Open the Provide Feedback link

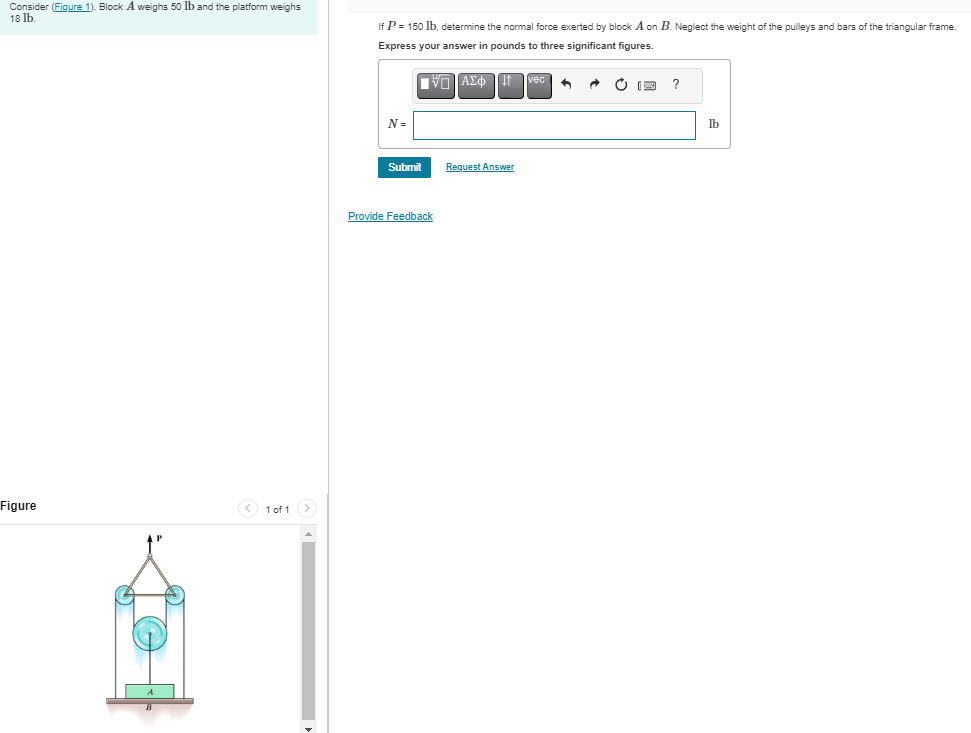tap(390, 216)
